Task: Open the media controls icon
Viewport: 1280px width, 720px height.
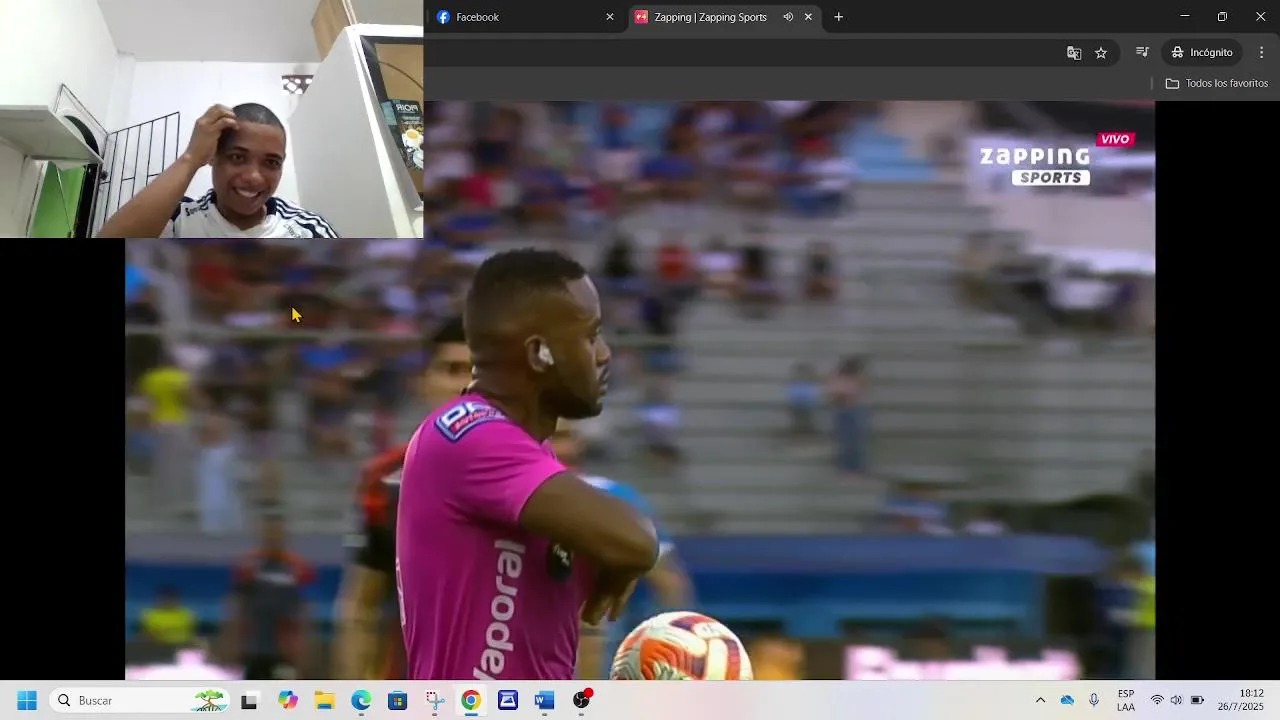Action: pyautogui.click(x=1142, y=53)
